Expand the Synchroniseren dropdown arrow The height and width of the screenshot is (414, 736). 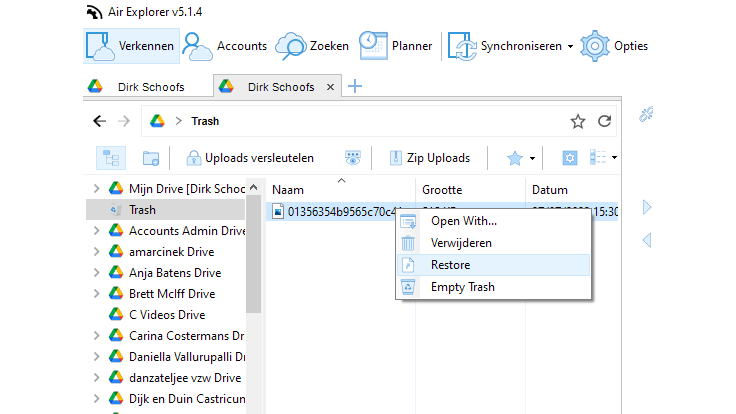click(x=570, y=46)
